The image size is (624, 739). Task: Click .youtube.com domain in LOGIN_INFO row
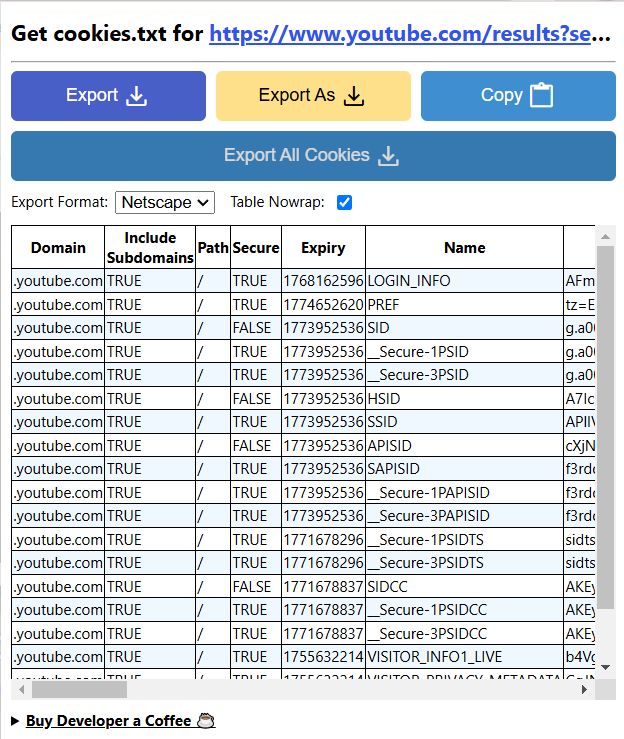pyautogui.click(x=58, y=281)
